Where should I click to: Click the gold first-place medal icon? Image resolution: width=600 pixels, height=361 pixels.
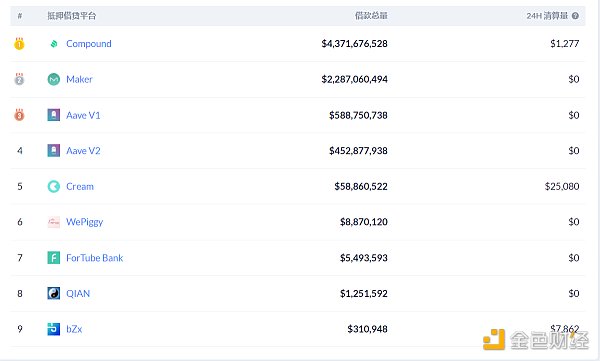pyautogui.click(x=19, y=44)
